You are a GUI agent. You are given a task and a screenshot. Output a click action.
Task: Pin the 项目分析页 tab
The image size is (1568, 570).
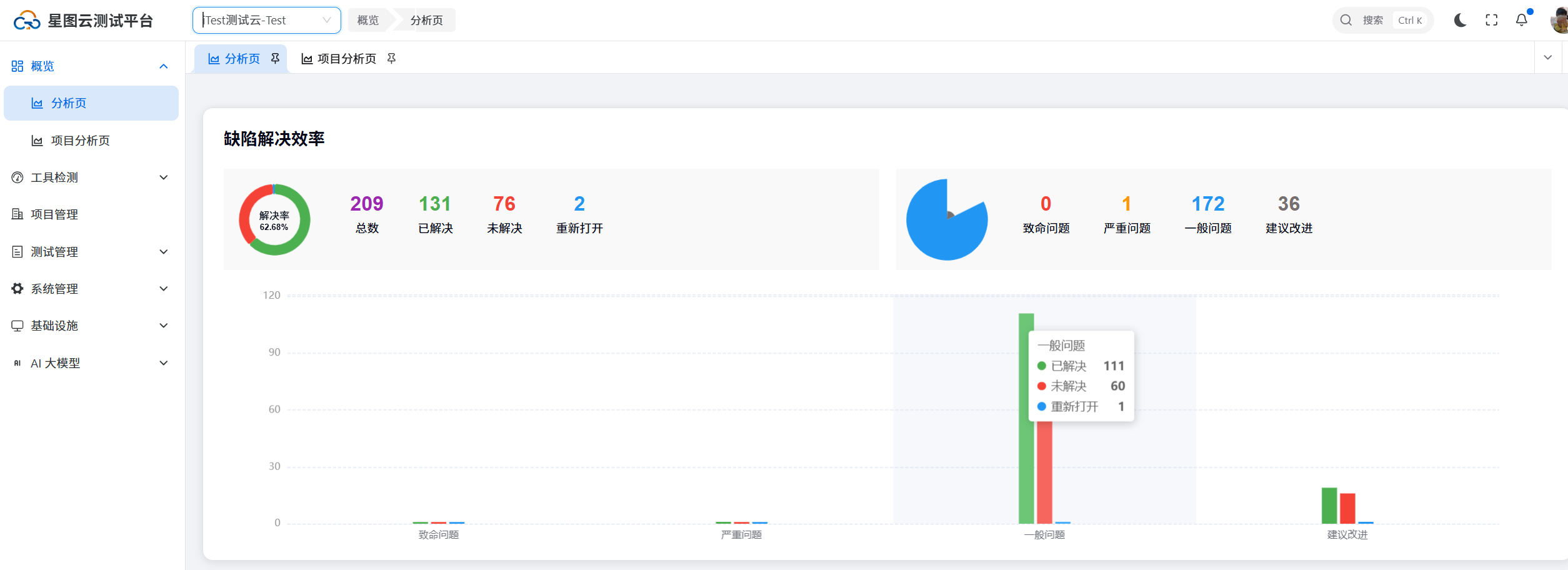coord(392,59)
